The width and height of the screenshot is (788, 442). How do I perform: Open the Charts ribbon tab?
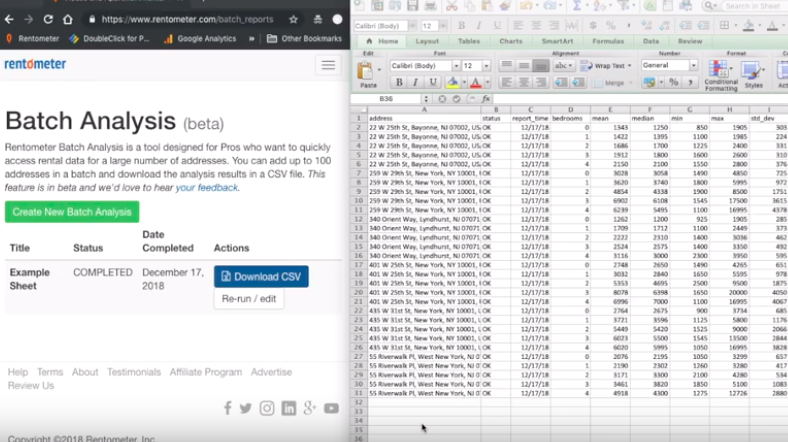[x=510, y=41]
